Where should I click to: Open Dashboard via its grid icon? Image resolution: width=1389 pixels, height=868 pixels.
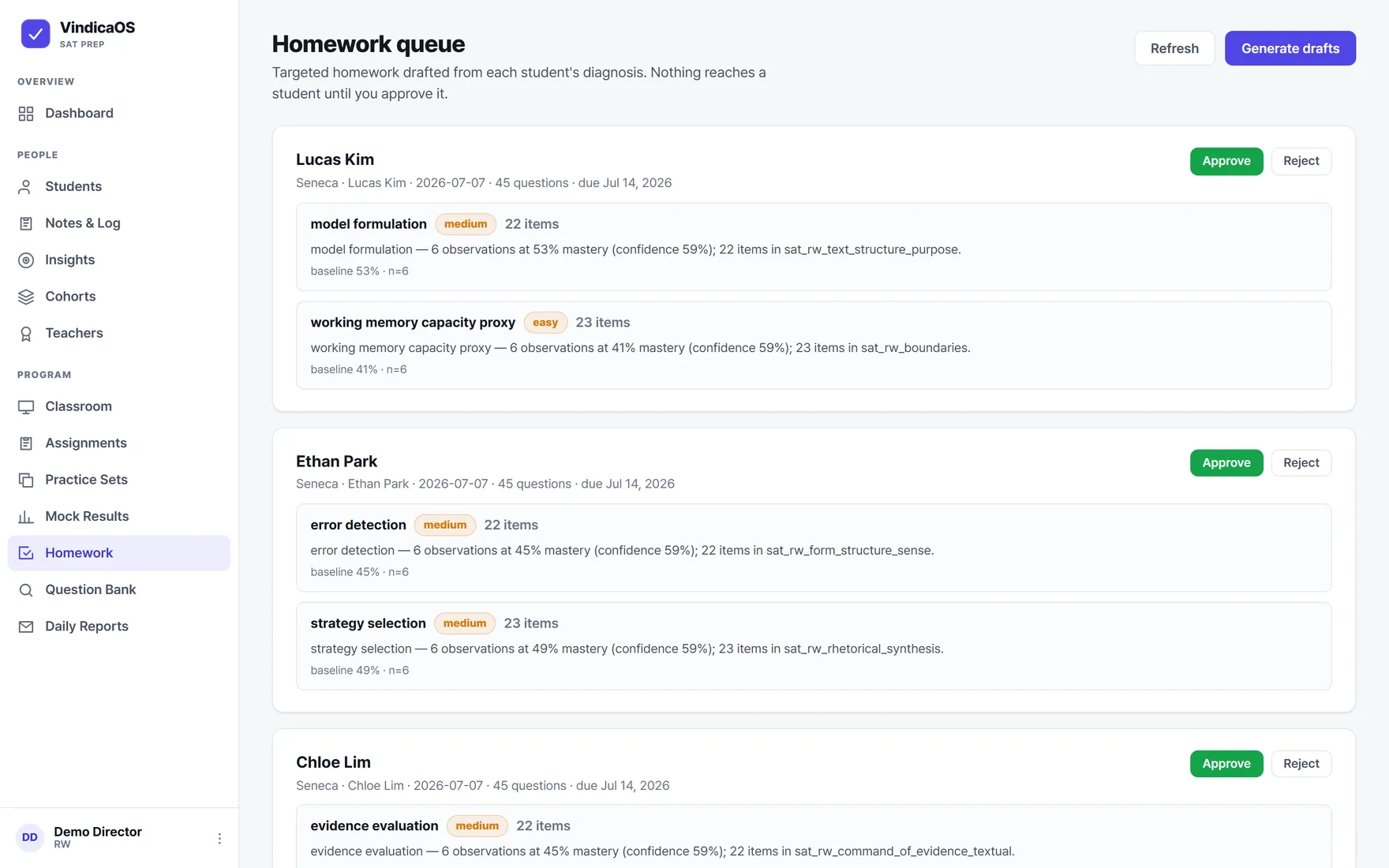click(x=26, y=114)
